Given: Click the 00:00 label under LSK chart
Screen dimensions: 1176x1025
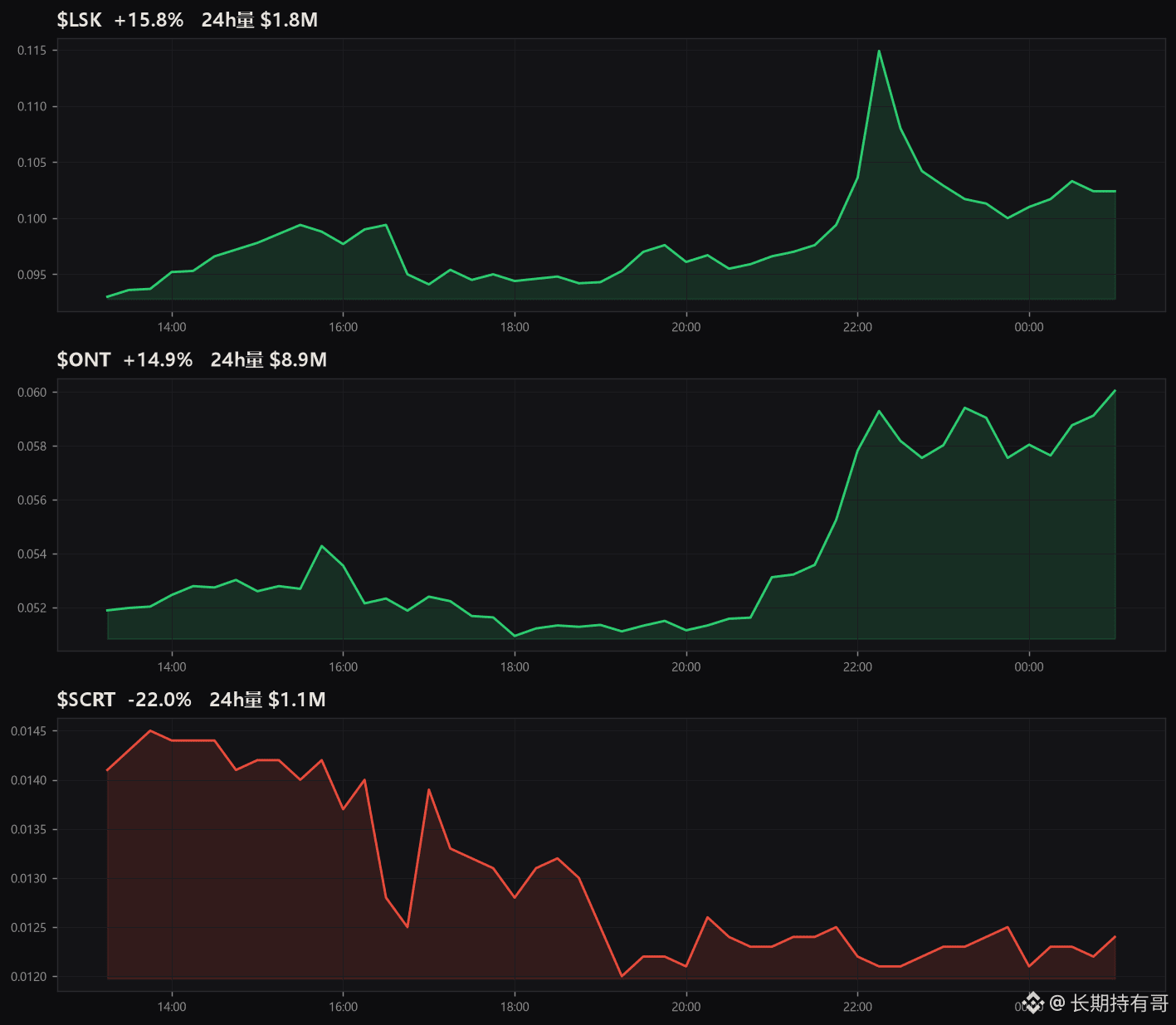Looking at the screenshot, I should 1029,327.
